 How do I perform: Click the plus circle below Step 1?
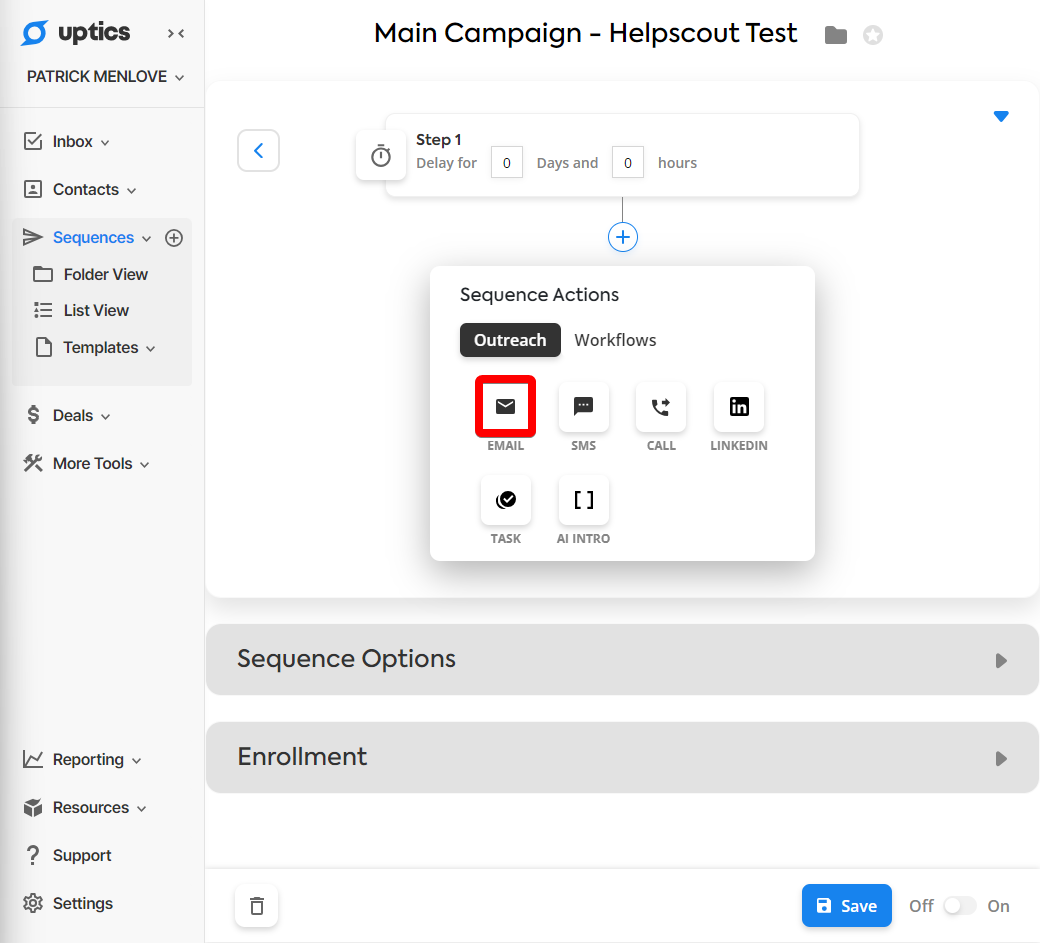pyautogui.click(x=623, y=237)
